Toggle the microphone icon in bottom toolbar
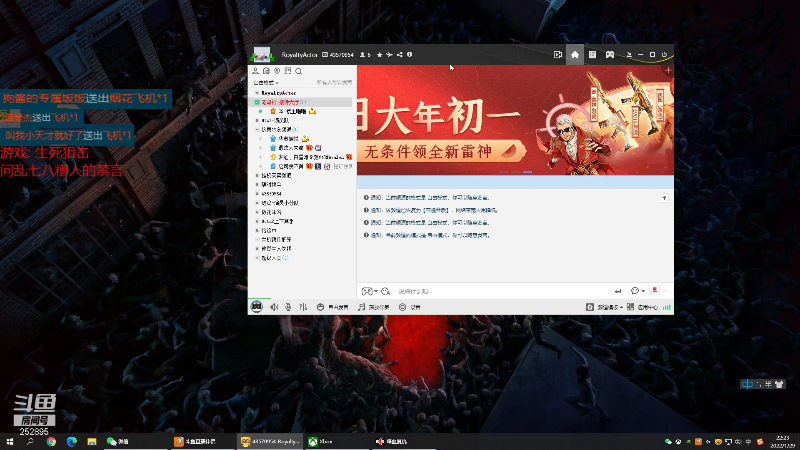The width and height of the screenshot is (800, 450). coord(288,307)
